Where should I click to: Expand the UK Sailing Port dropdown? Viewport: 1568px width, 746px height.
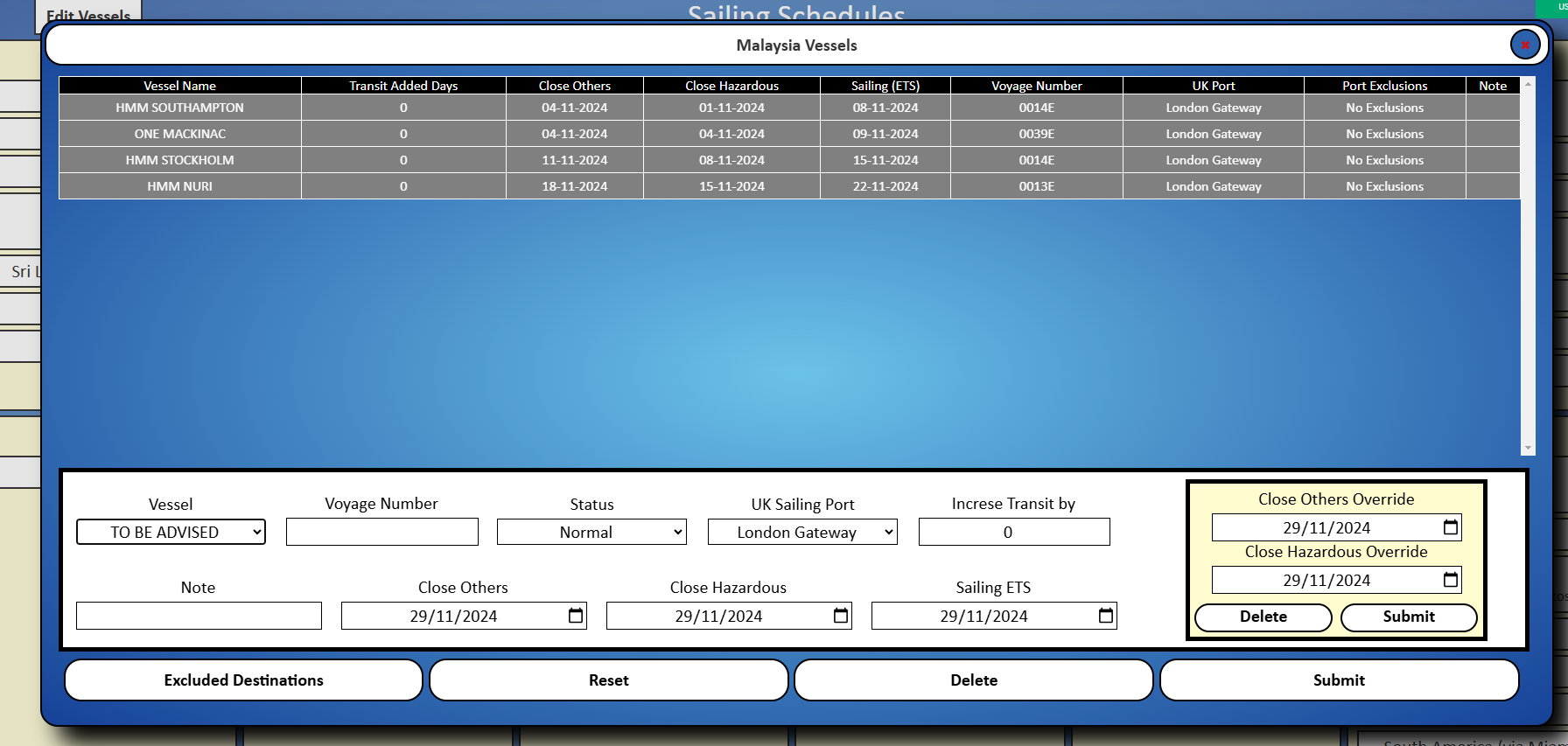point(802,532)
